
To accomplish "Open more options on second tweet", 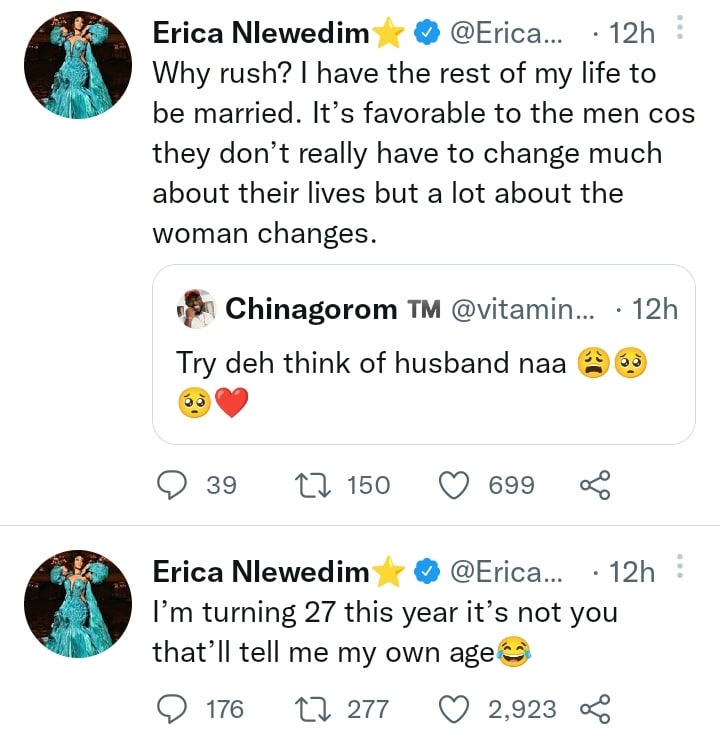I will pyautogui.click(x=680, y=569).
